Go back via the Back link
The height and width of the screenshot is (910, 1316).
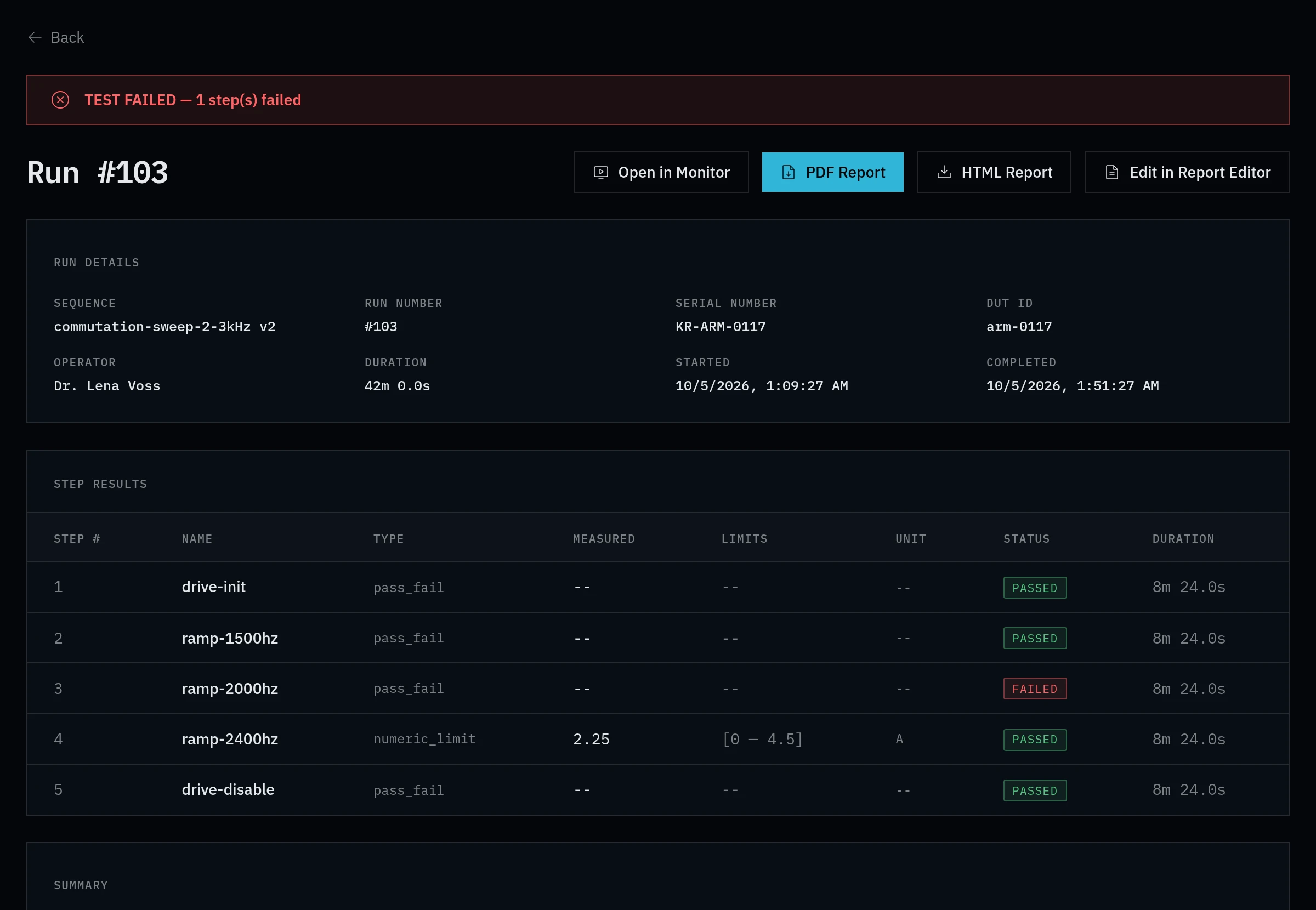[x=56, y=38]
